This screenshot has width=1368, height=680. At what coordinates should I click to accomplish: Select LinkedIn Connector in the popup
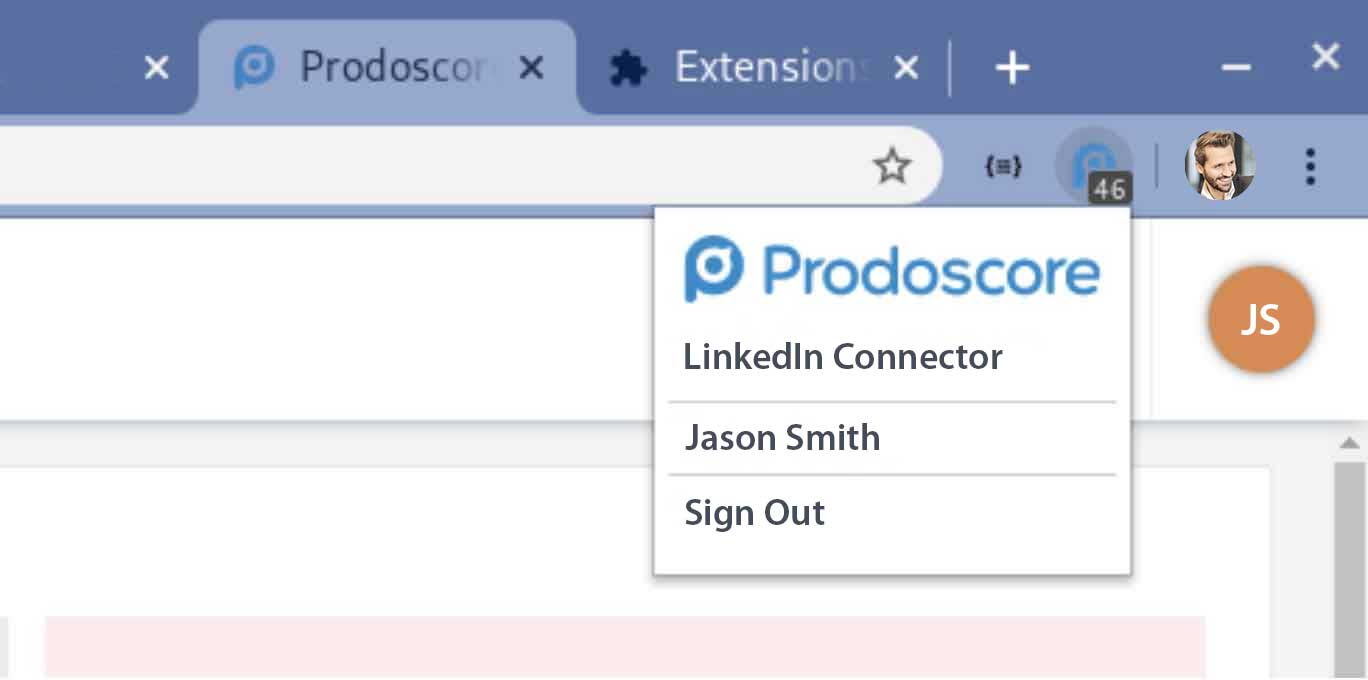[x=842, y=357]
